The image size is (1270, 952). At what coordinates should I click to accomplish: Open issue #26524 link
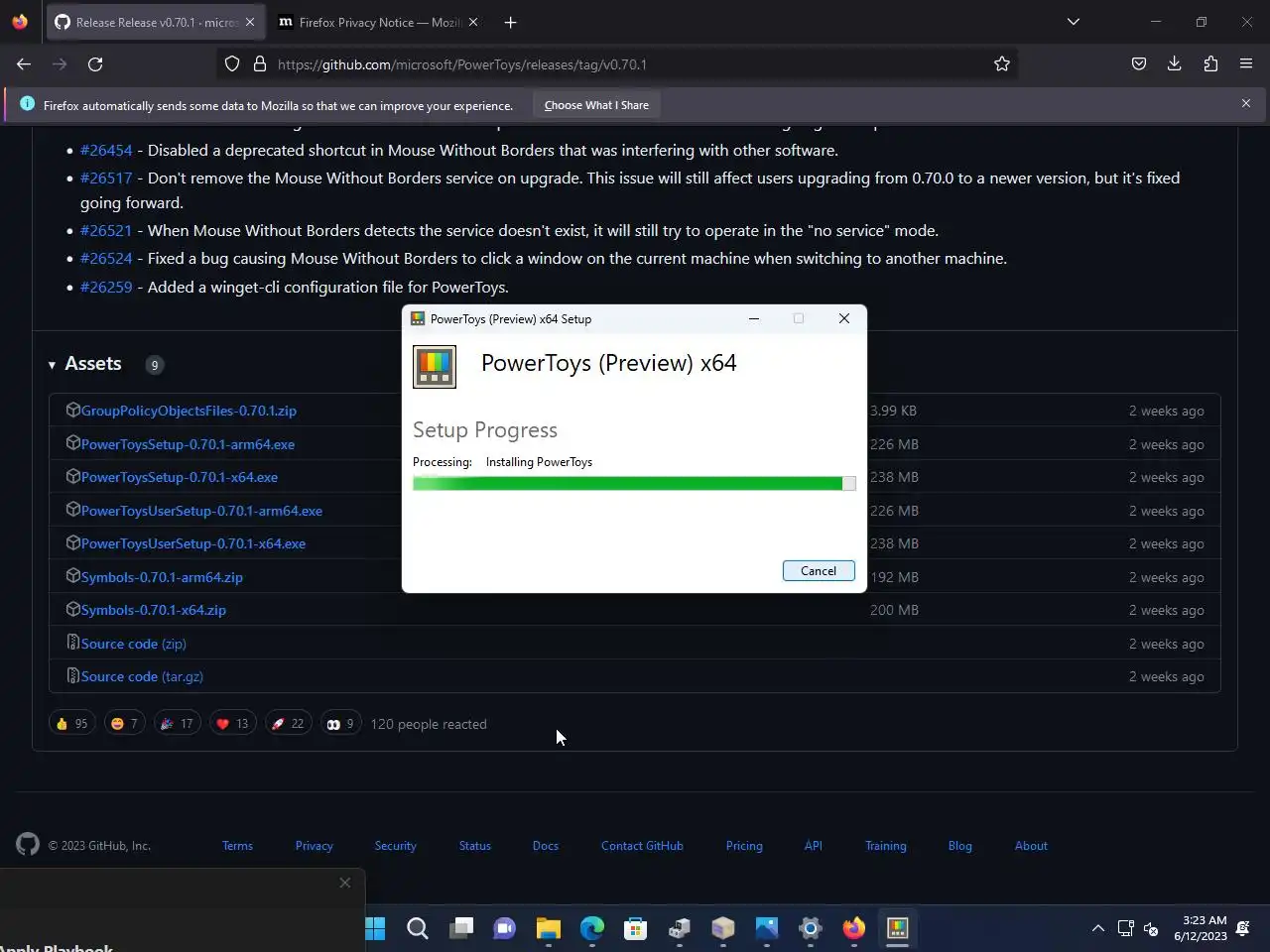pyautogui.click(x=106, y=258)
